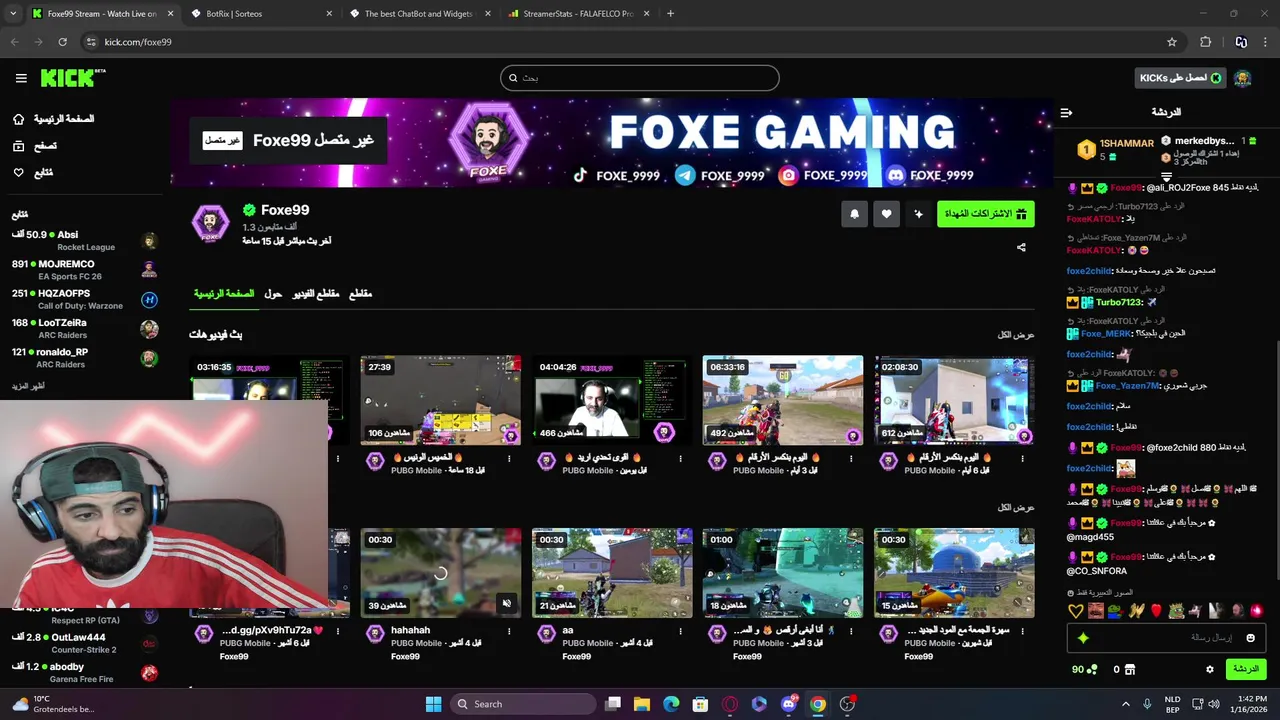Switch to The best ChatBot and Widgets tab
Screen dimensions: 1280x720
(420, 14)
